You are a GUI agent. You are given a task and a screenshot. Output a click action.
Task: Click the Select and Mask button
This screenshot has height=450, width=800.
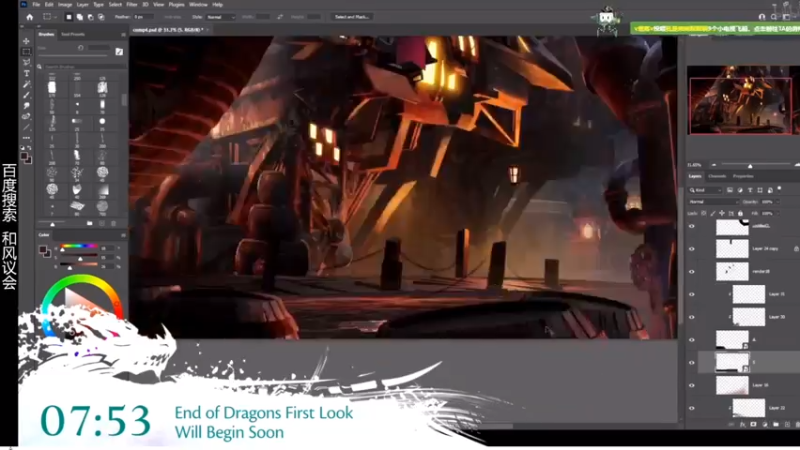tap(352, 17)
